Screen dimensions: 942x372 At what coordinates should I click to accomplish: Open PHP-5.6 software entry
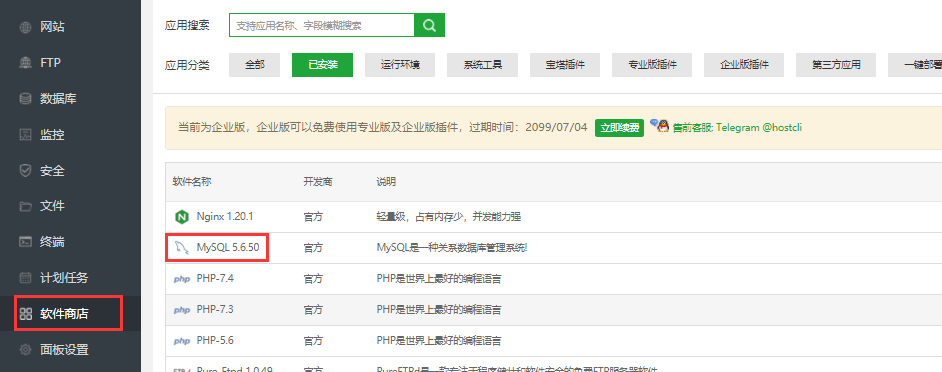(215, 341)
